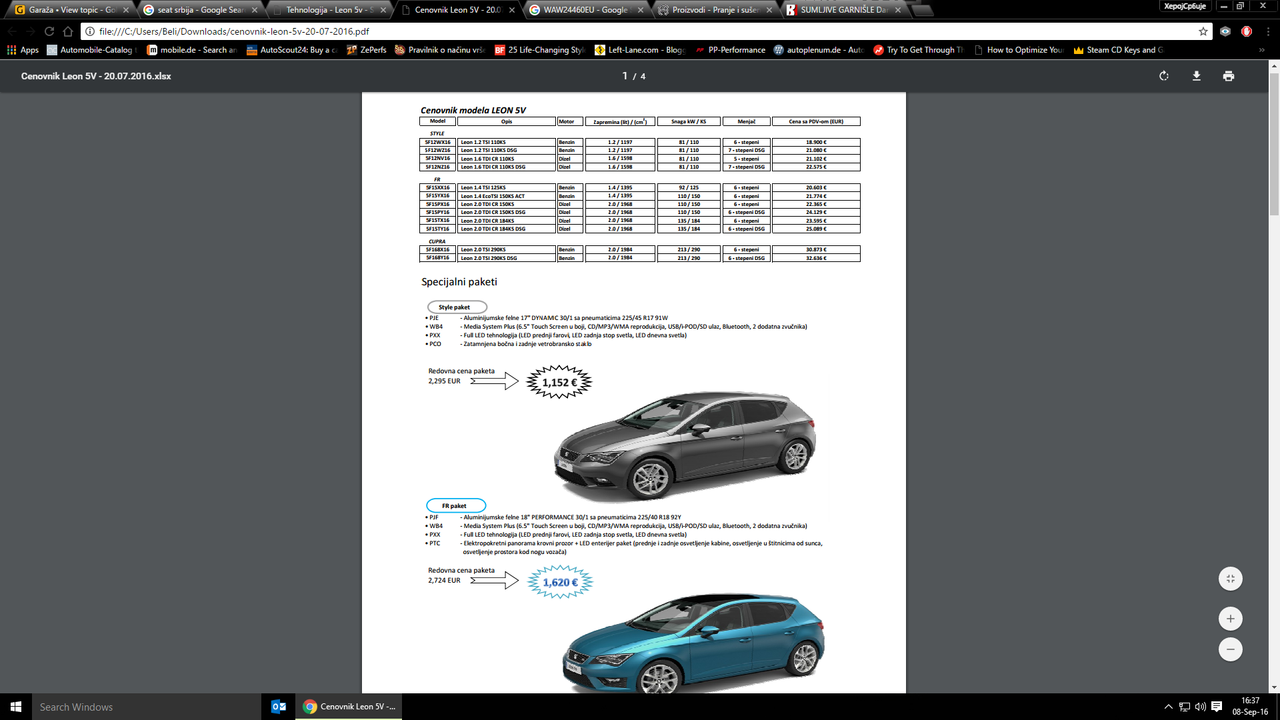The image size is (1280, 720).
Task: Zoom in on the PDF
Action: (1231, 618)
